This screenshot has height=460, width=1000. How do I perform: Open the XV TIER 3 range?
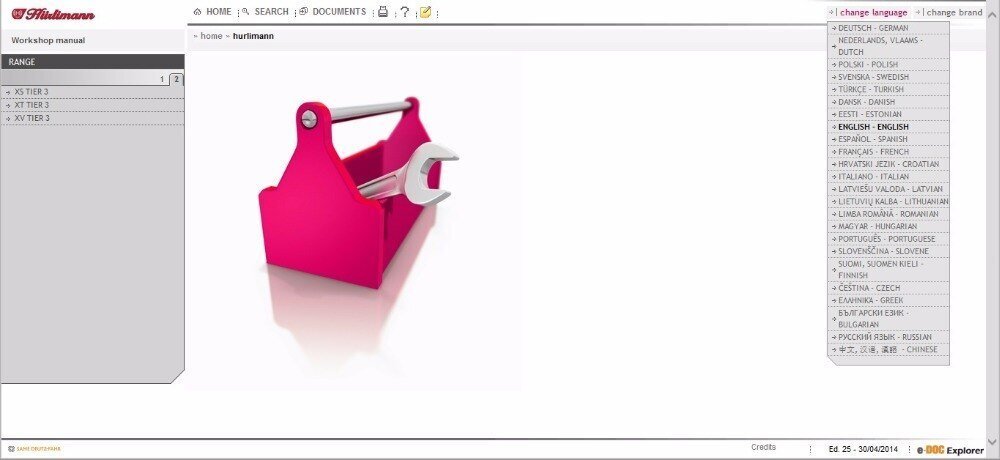point(32,118)
